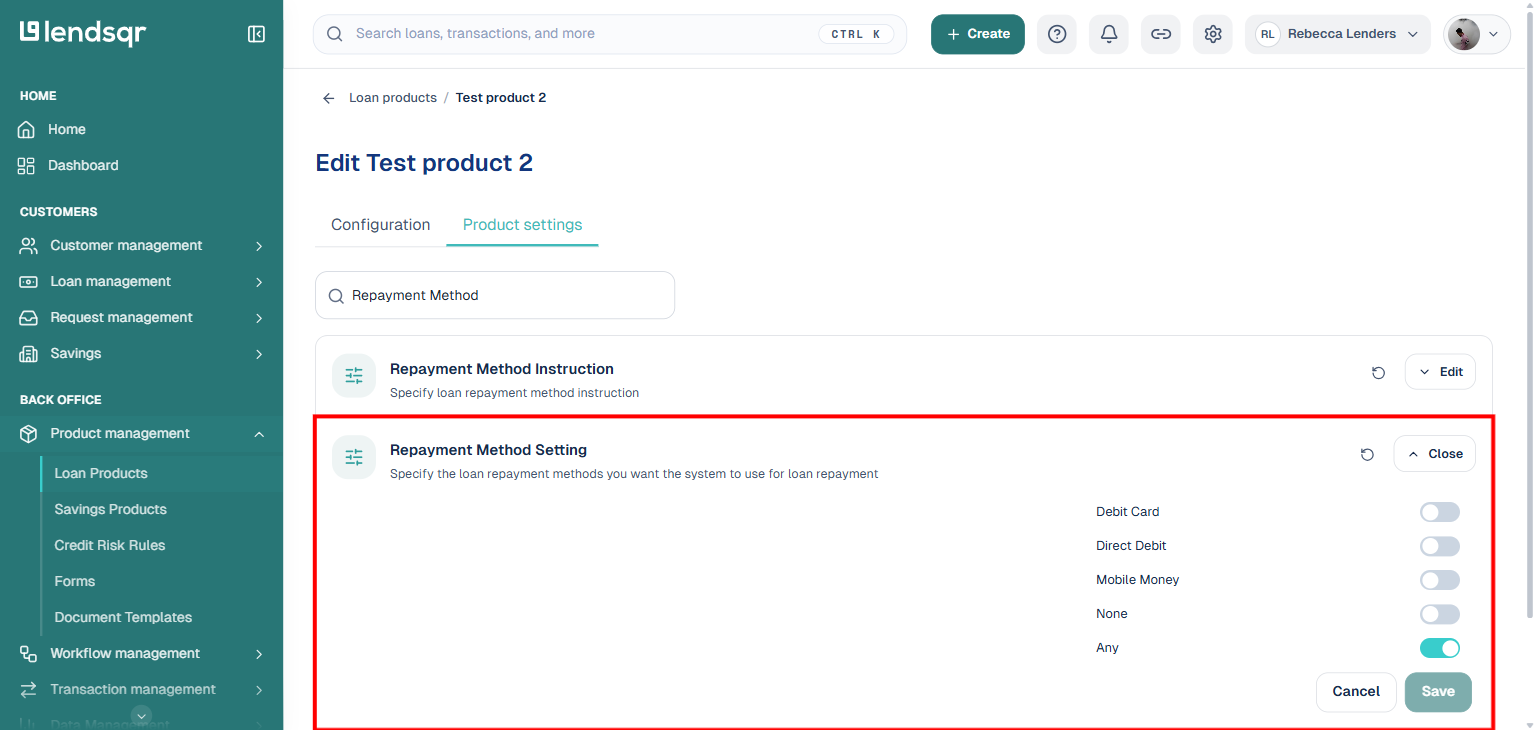Turn on the Mobile Money switch

pyautogui.click(x=1440, y=580)
